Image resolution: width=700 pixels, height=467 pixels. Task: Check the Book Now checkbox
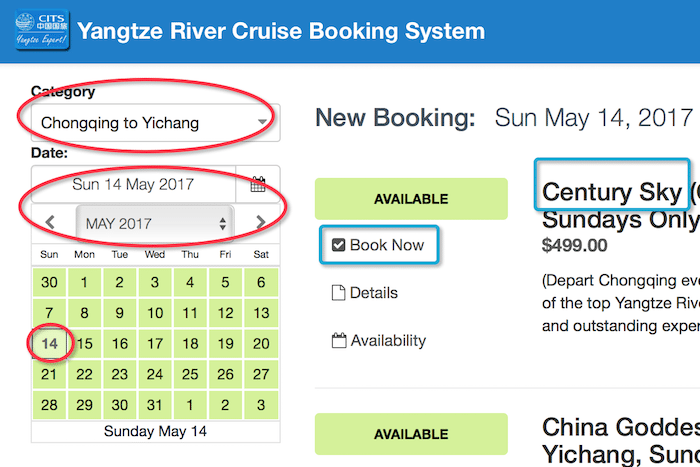tap(338, 245)
